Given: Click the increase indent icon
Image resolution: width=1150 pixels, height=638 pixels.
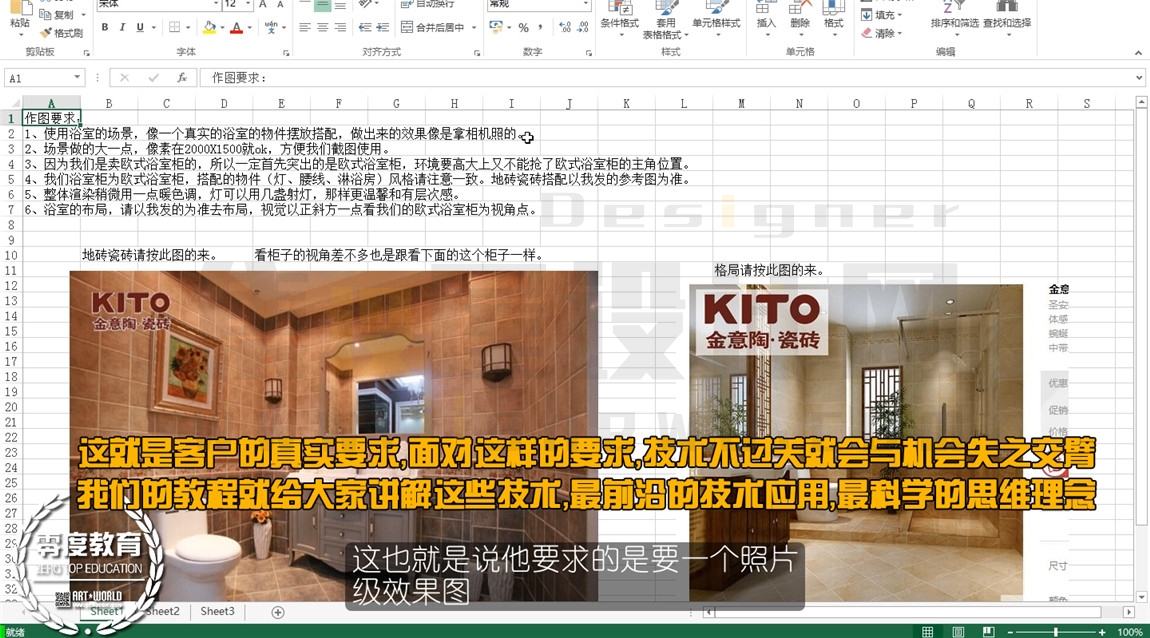Looking at the screenshot, I should [x=382, y=27].
